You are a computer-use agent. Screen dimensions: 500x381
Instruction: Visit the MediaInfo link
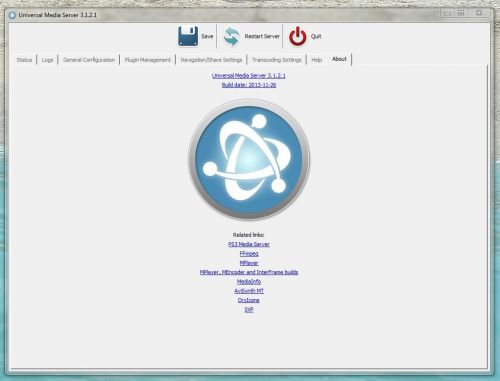[x=249, y=282]
